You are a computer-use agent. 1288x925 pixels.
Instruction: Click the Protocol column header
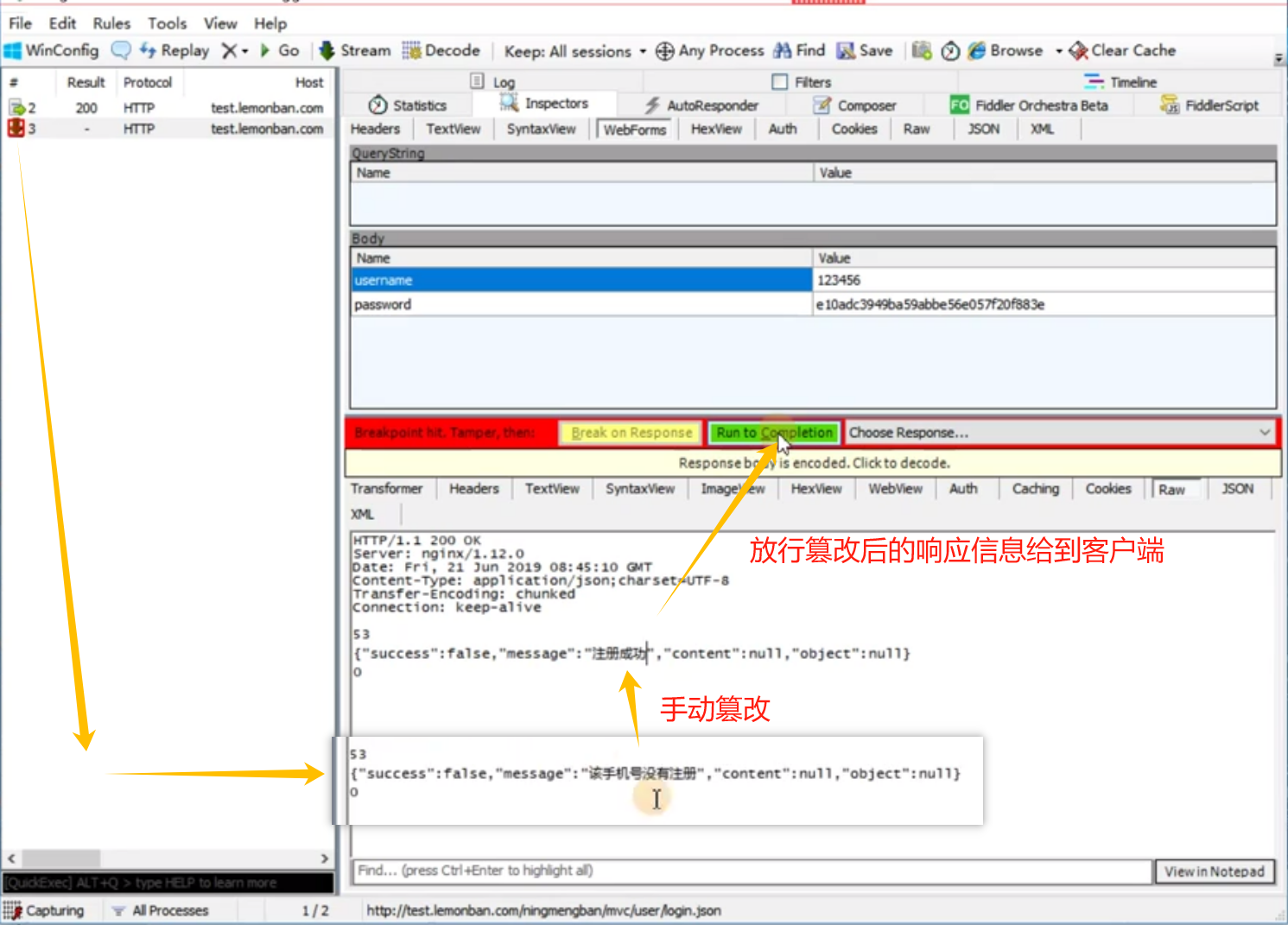point(149,83)
